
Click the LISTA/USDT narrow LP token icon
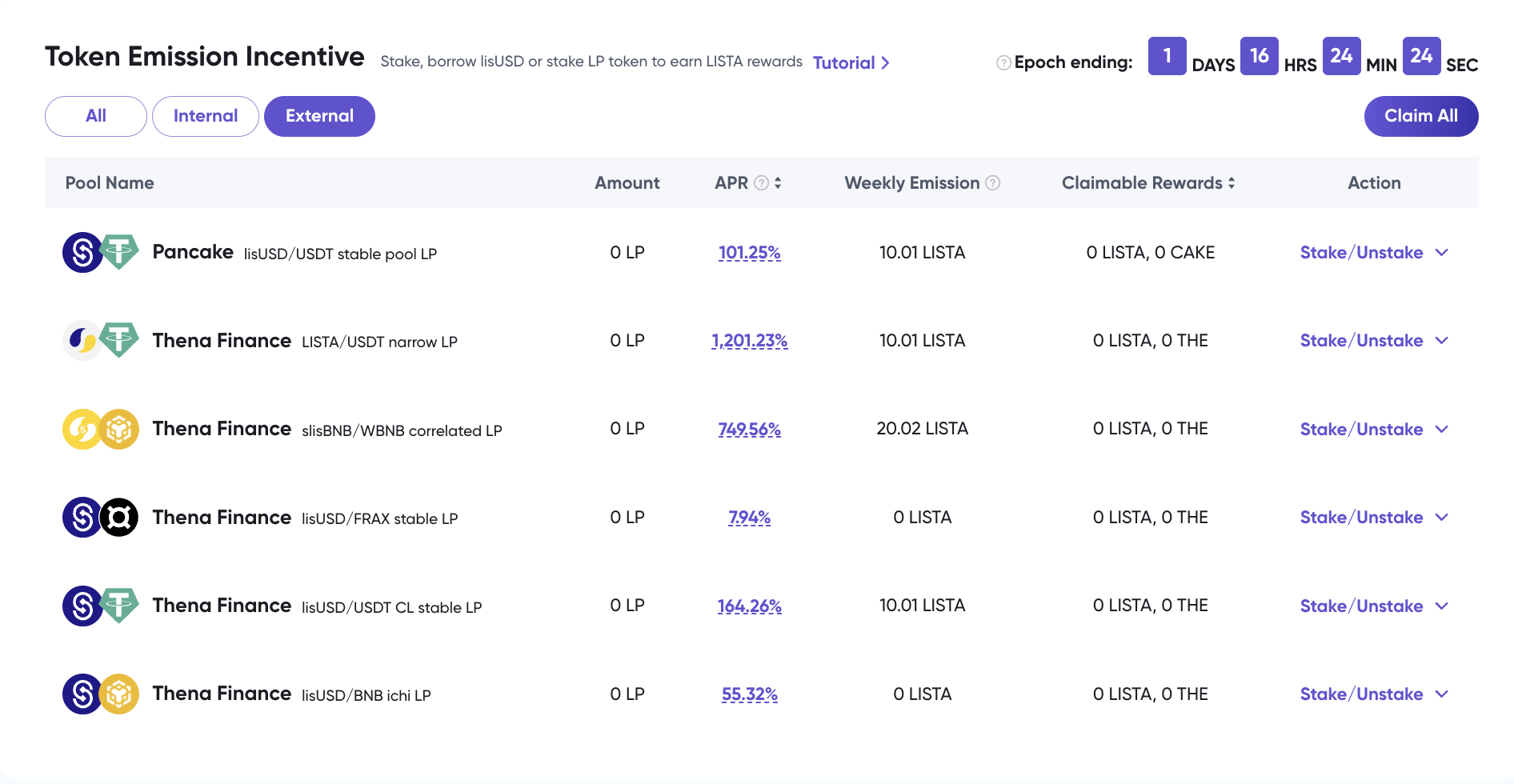[x=101, y=341]
